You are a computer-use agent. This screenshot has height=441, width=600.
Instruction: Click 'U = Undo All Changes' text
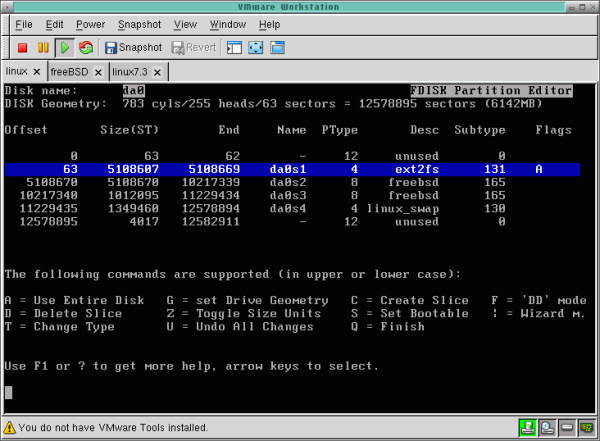pos(240,327)
